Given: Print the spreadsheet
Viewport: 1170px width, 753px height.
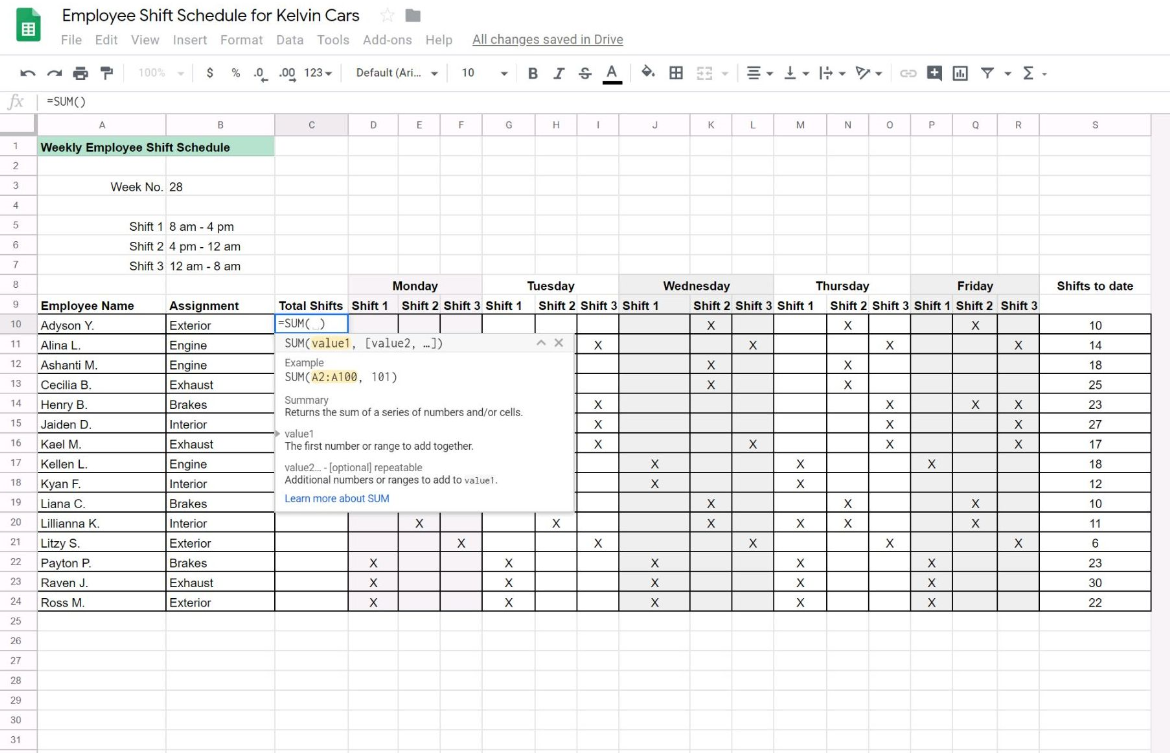Looking at the screenshot, I should point(80,73).
